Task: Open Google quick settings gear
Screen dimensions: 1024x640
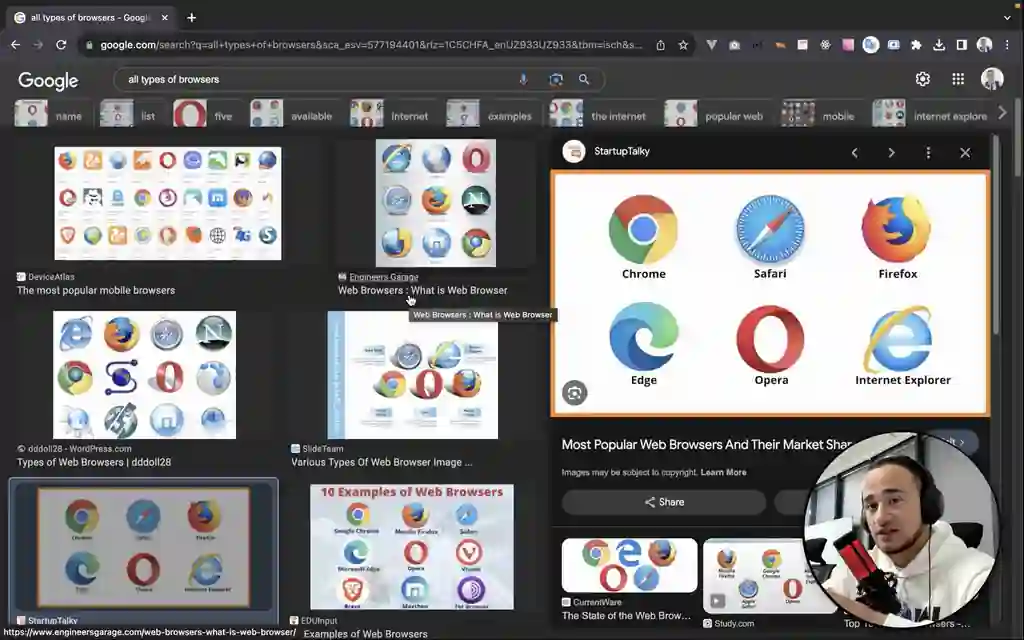Action: (922, 79)
